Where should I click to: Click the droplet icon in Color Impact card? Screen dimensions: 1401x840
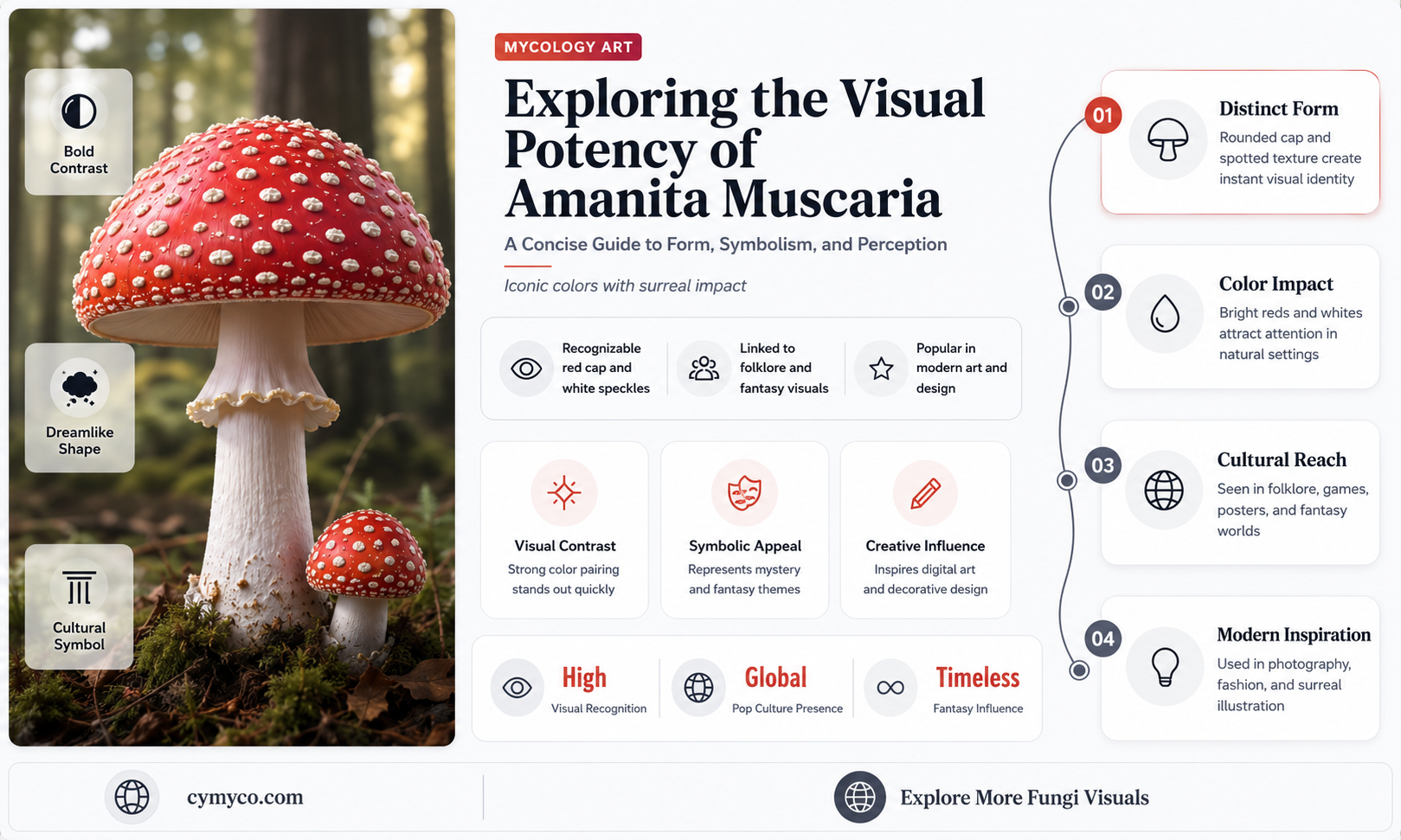click(x=1165, y=315)
